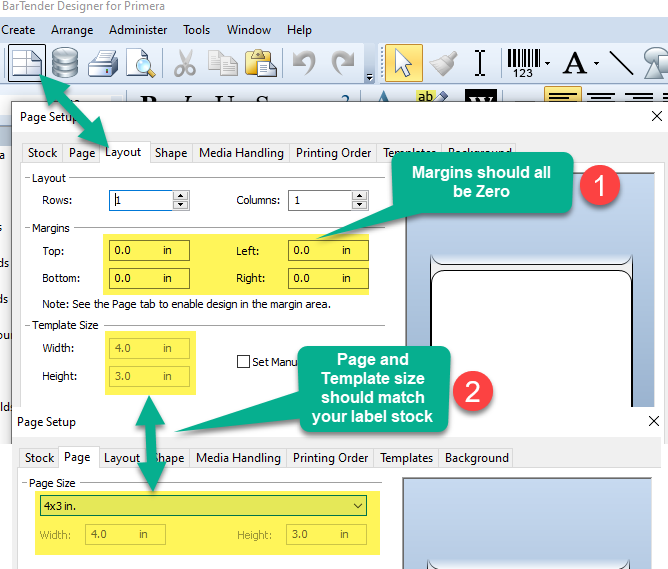Open the Administer menu
Image resolution: width=668 pixels, height=569 pixels.
[138, 30]
